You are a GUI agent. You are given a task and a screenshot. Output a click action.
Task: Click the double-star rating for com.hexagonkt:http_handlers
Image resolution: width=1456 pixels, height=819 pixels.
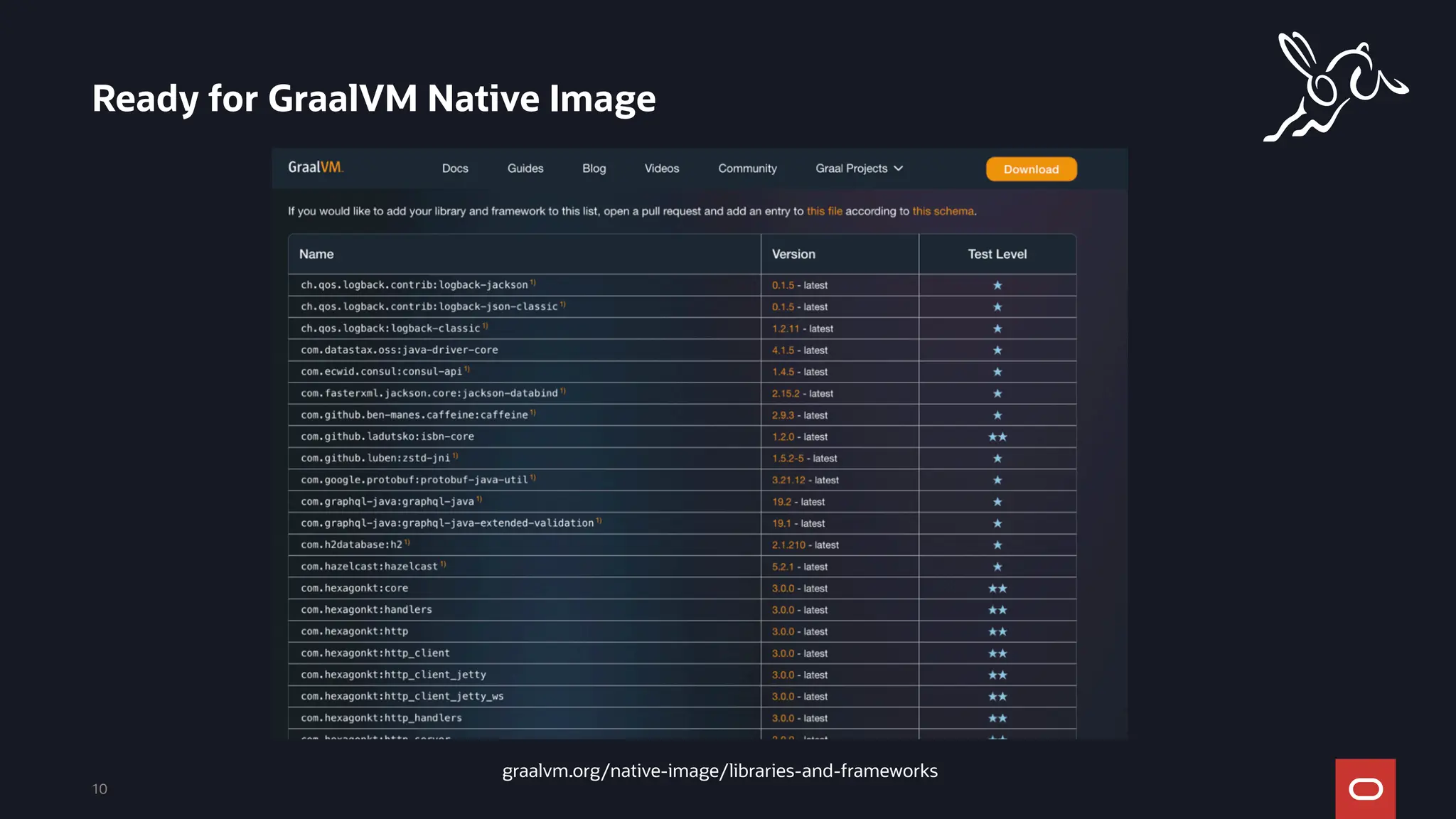pyautogui.click(x=997, y=718)
